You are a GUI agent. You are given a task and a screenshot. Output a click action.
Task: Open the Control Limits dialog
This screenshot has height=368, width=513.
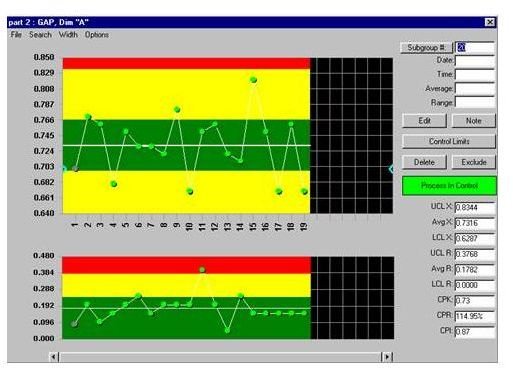449,141
